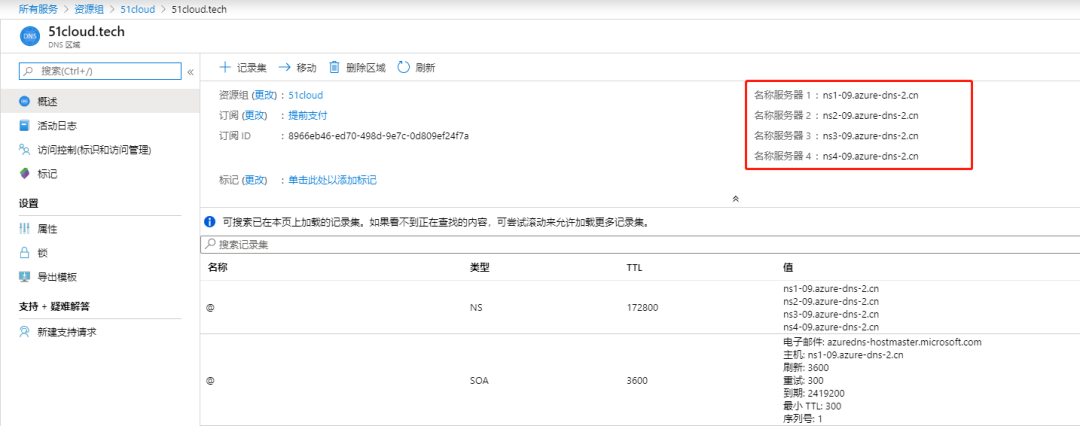This screenshot has width=1080, height=426.
Task: Select name server 1 ns1-09.azure-dns-2.cn
Action: 871,95
